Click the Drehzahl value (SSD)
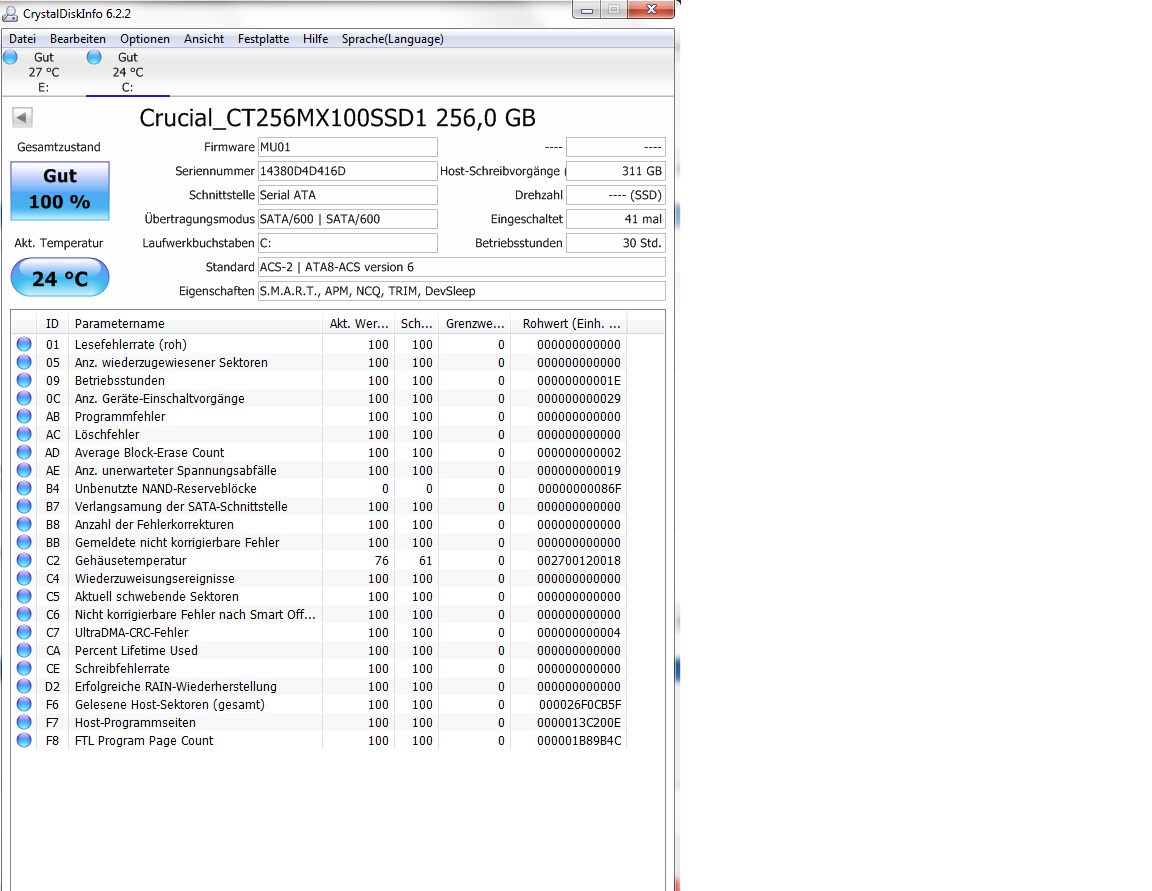1152x891 pixels. [x=616, y=195]
